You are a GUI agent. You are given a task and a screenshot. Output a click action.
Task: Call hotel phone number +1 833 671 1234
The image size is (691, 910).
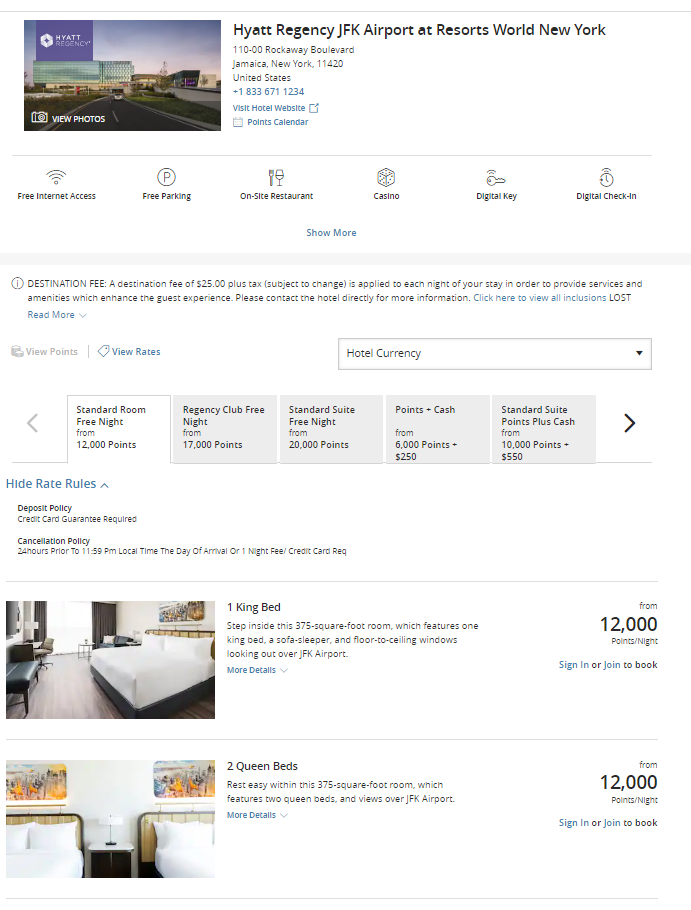(x=269, y=92)
